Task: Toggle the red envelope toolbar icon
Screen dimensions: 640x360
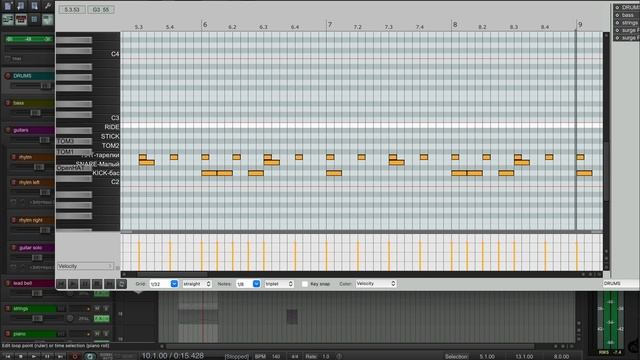Action: click(21, 19)
